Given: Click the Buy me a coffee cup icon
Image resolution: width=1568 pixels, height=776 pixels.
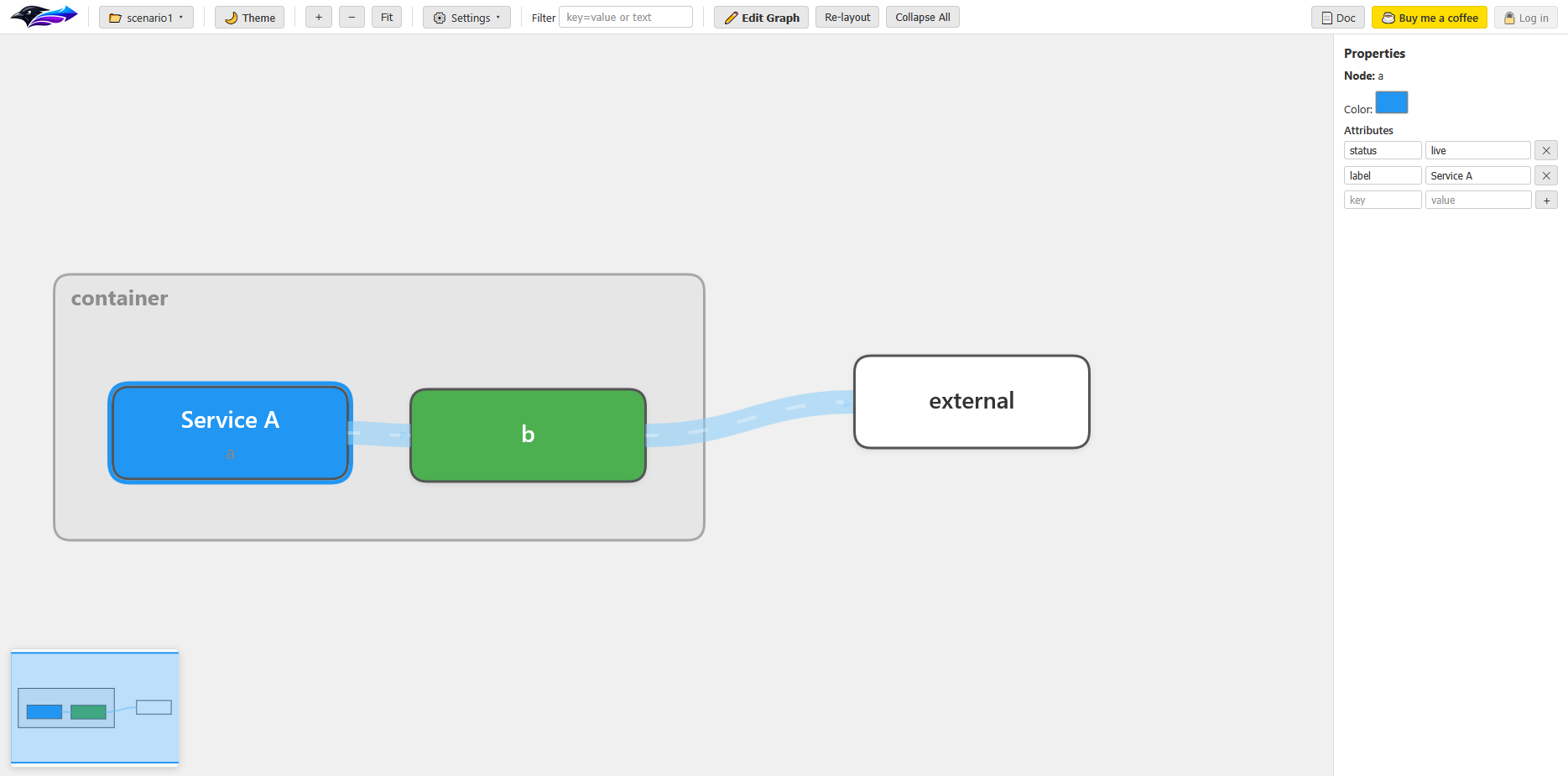Looking at the screenshot, I should tap(1387, 17).
